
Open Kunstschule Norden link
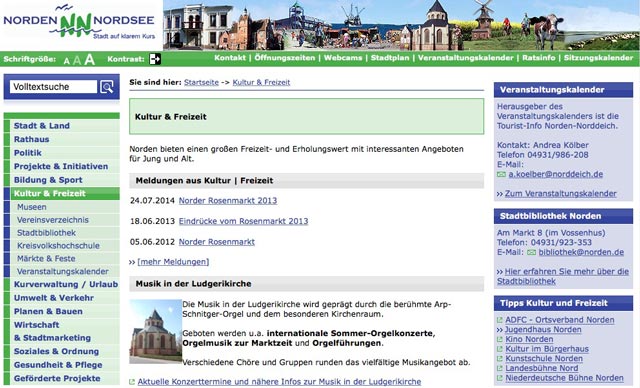pos(544,359)
